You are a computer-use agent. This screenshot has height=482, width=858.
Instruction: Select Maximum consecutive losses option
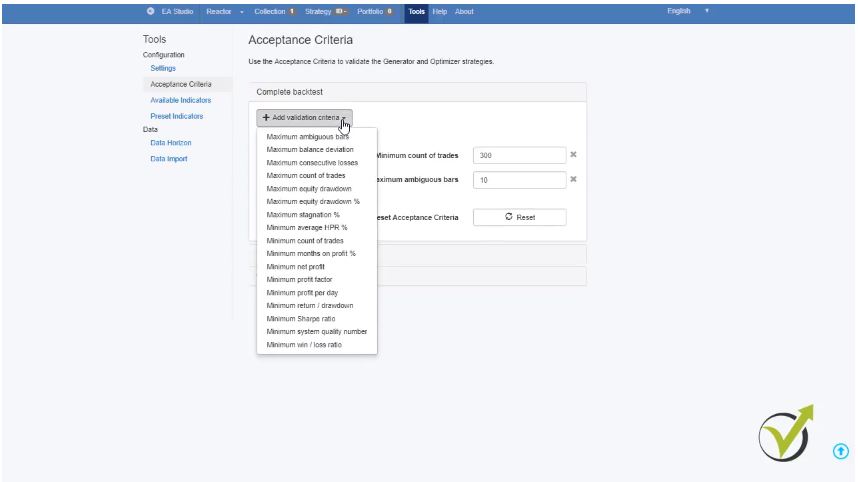pyautogui.click(x=312, y=163)
